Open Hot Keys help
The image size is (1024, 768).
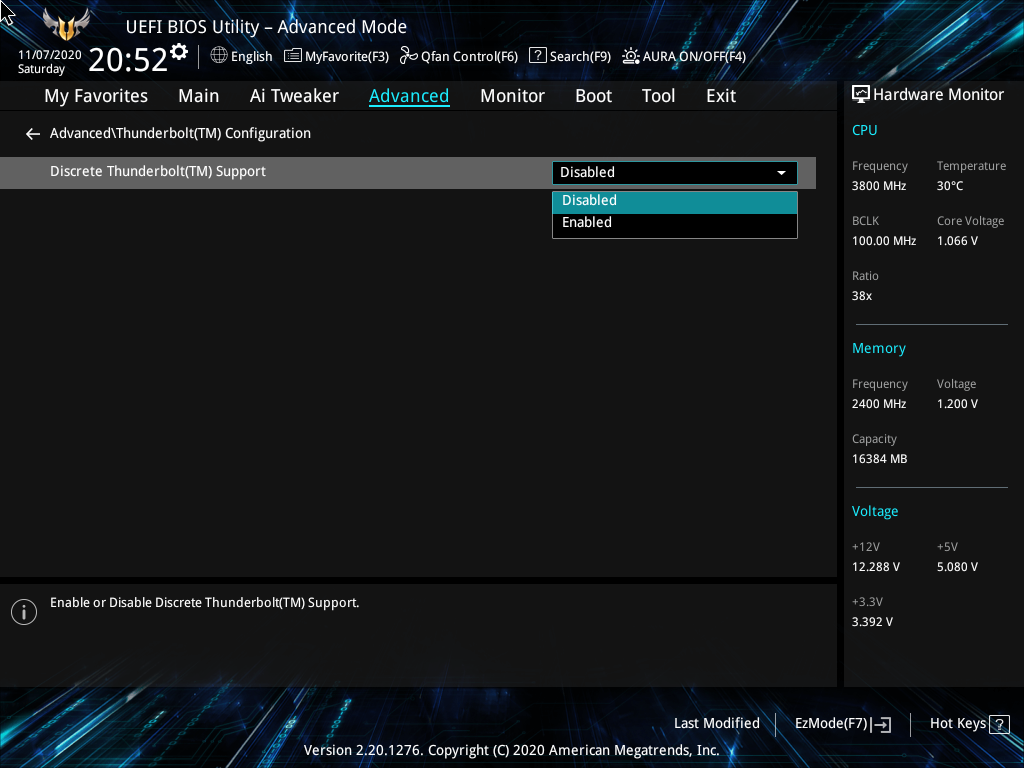tap(969, 724)
